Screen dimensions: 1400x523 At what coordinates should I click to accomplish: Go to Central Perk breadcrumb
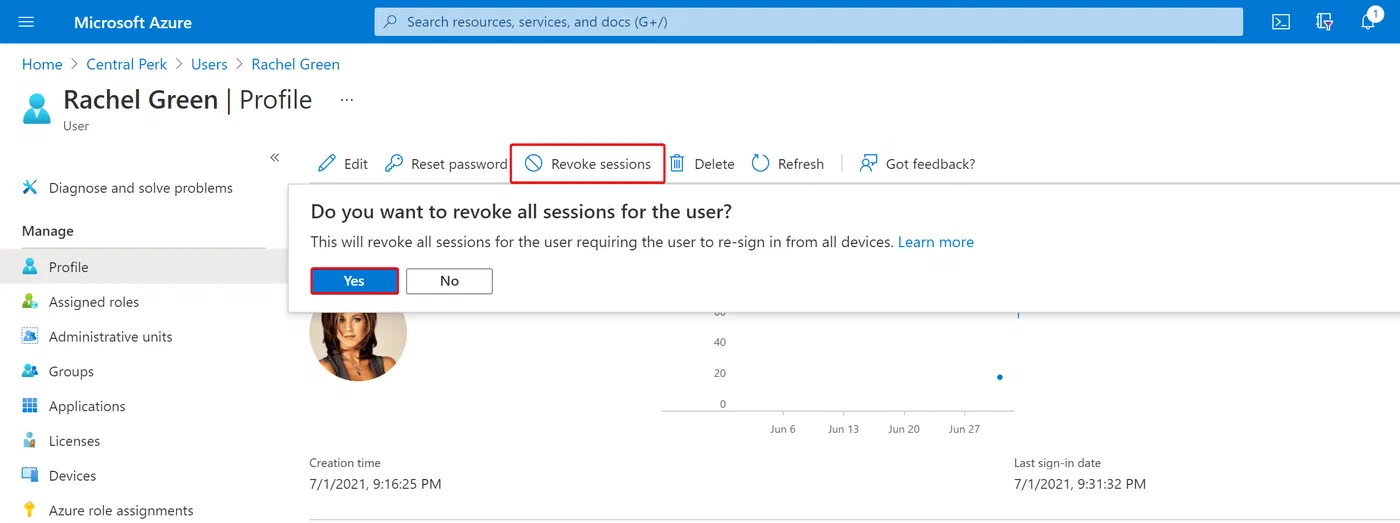[126, 64]
